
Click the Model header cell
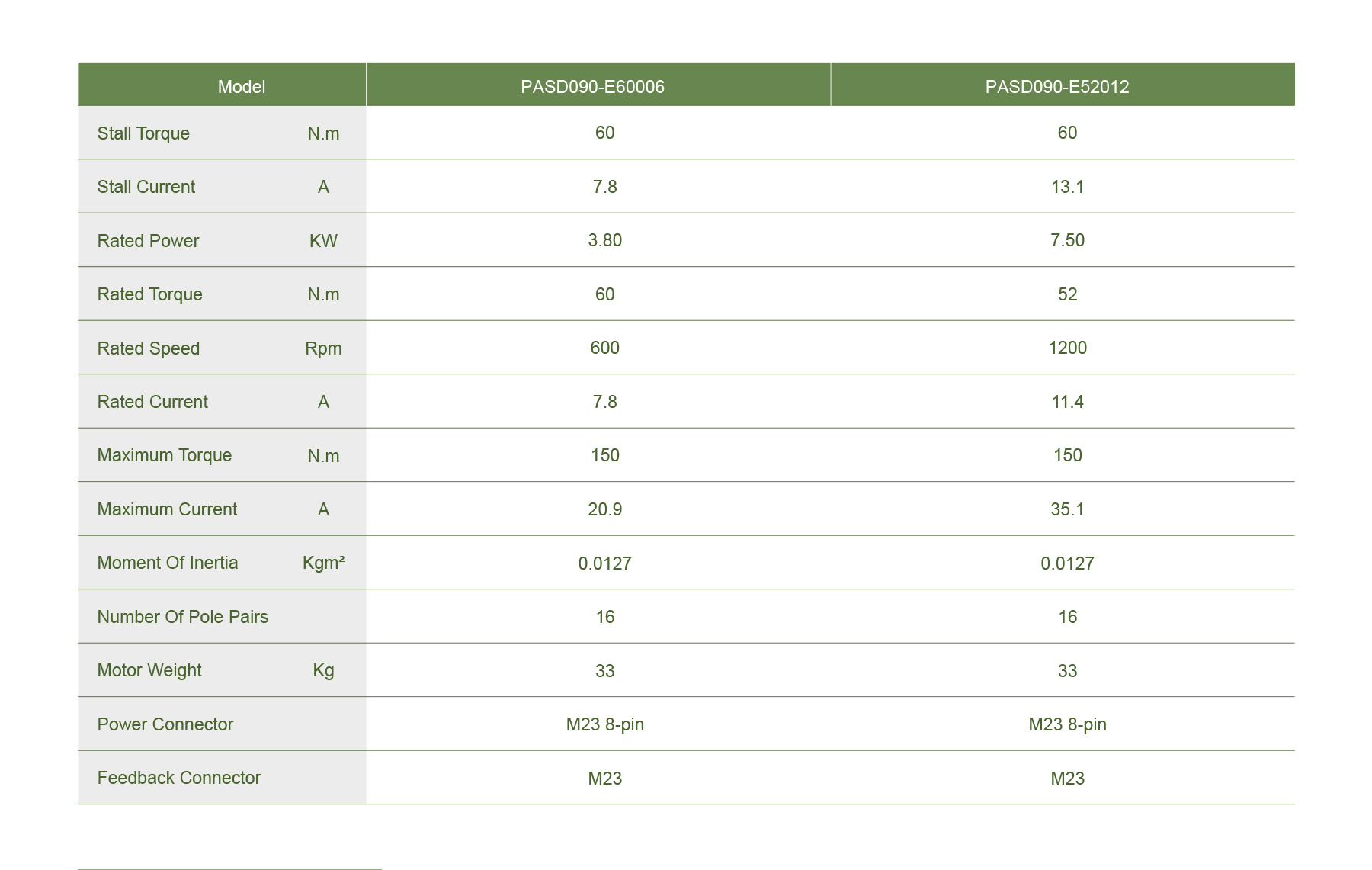coord(241,87)
